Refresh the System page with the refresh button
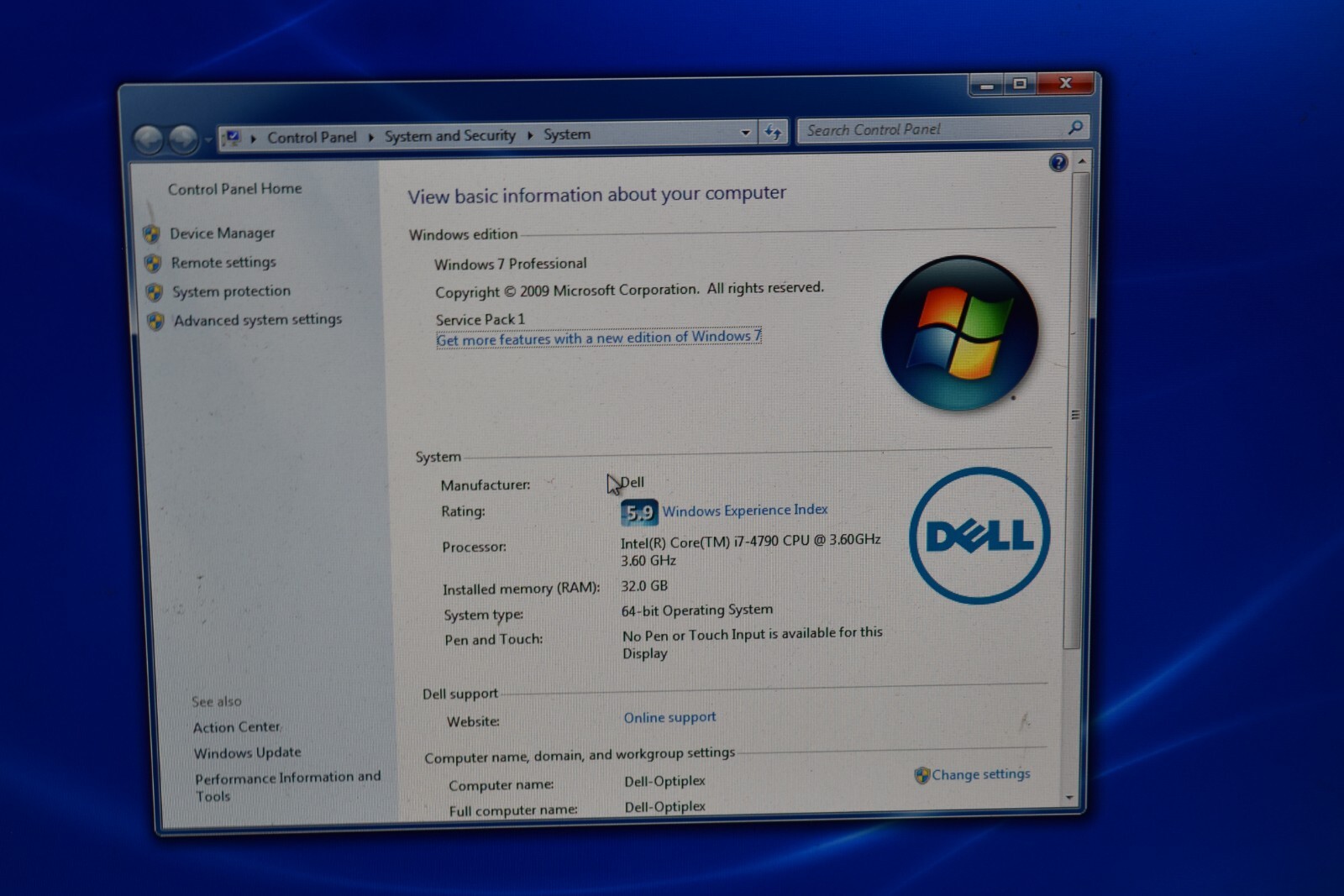Screen dimensions: 1344x896 click(x=773, y=132)
